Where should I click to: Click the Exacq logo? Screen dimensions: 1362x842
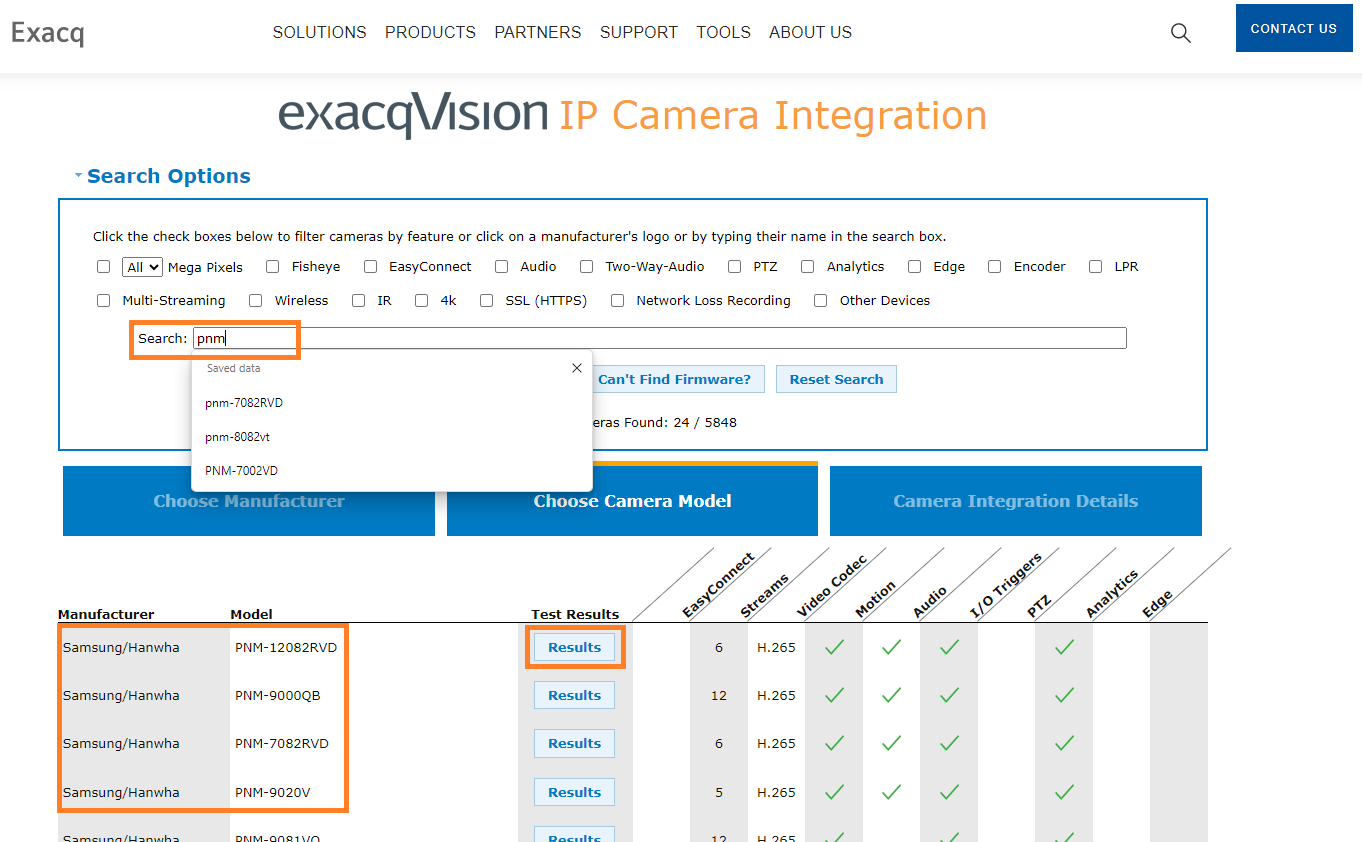click(x=47, y=33)
